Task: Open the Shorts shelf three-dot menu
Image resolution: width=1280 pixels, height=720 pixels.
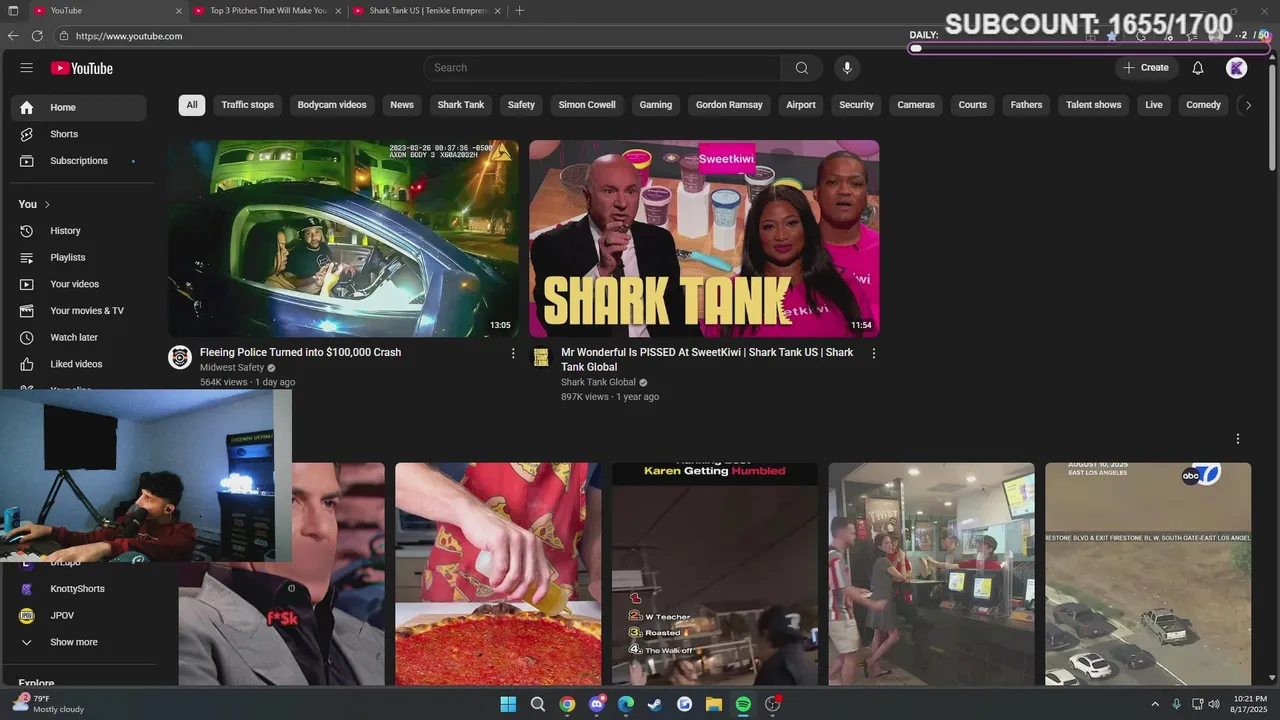Action: click(x=1238, y=439)
